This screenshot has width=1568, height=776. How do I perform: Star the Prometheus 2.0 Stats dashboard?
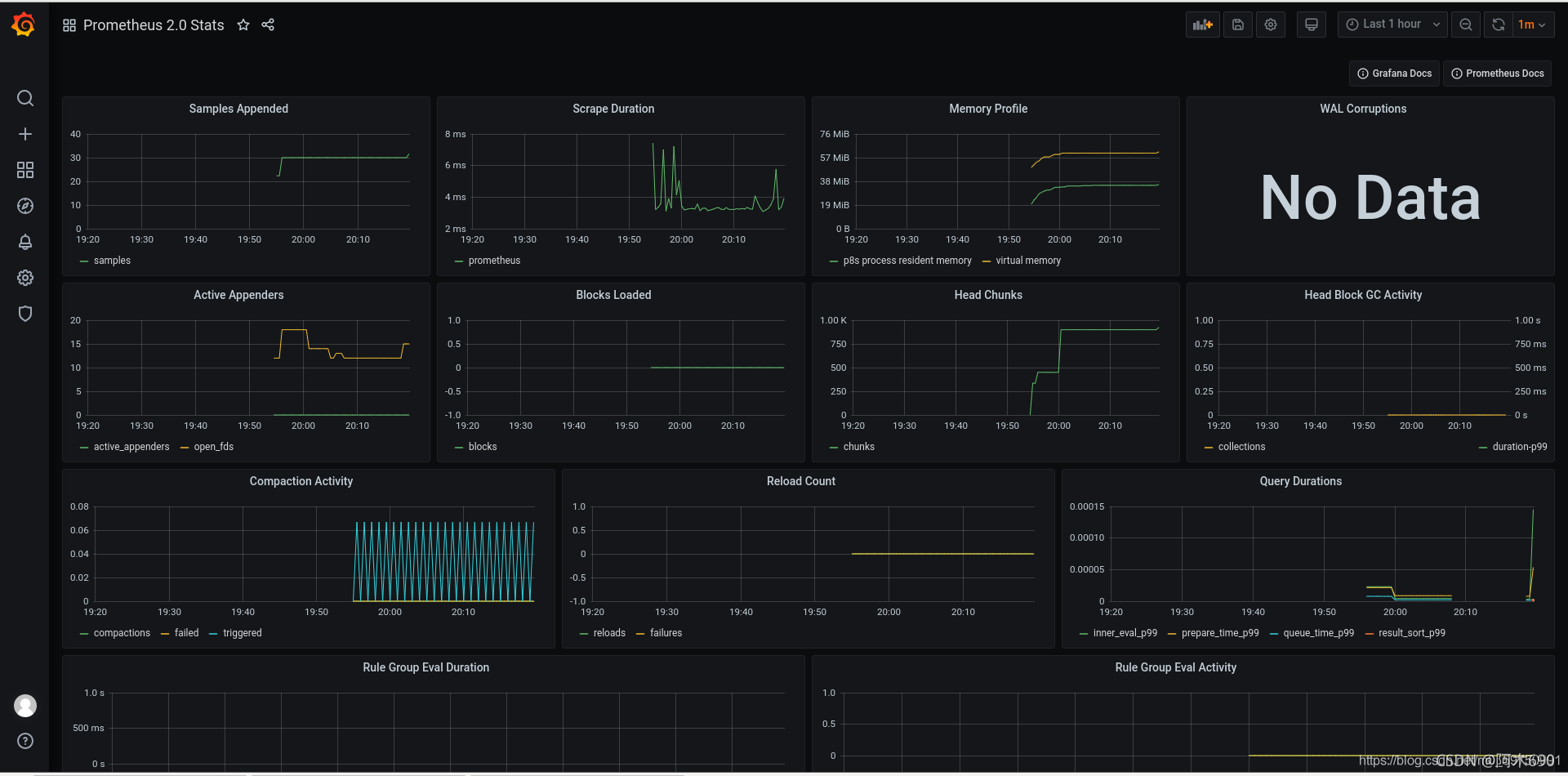click(x=243, y=25)
